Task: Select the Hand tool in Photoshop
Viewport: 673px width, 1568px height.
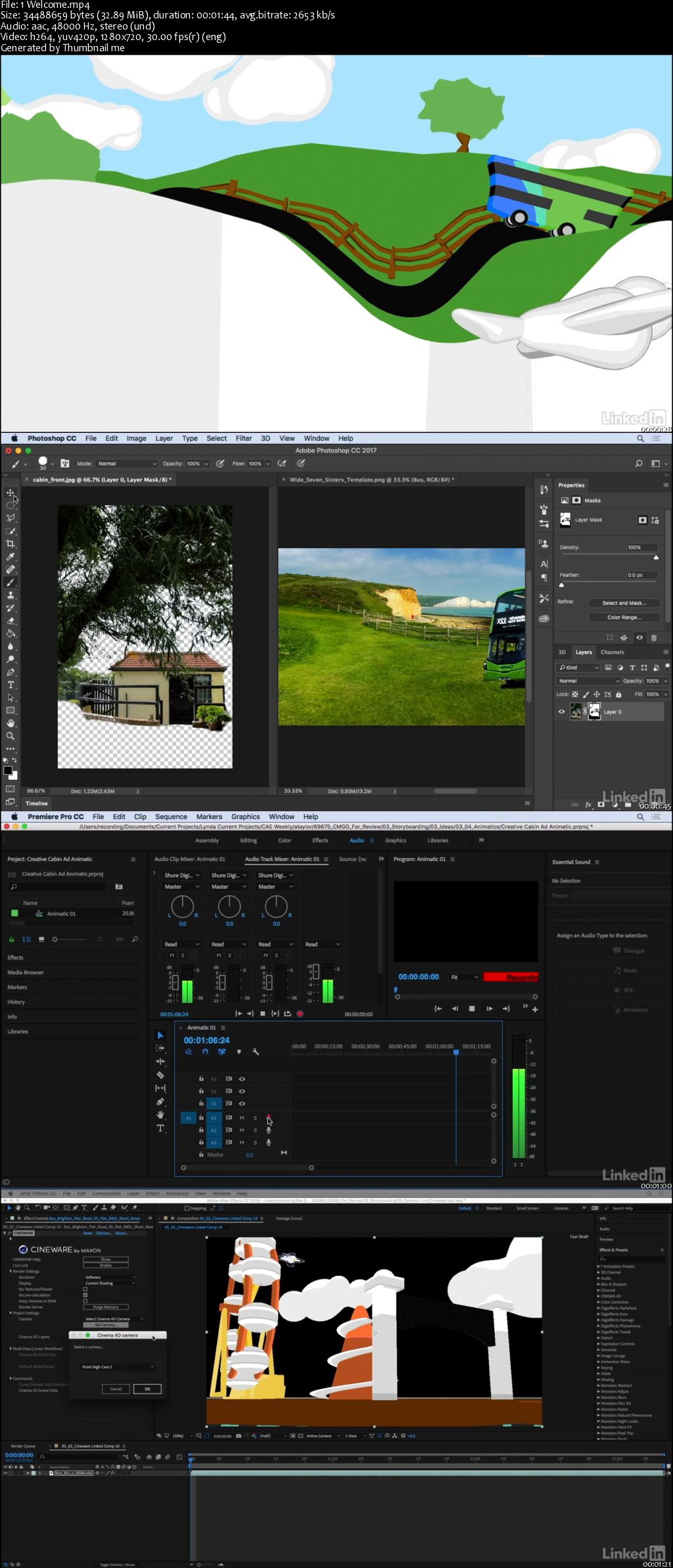Action: click(10, 723)
